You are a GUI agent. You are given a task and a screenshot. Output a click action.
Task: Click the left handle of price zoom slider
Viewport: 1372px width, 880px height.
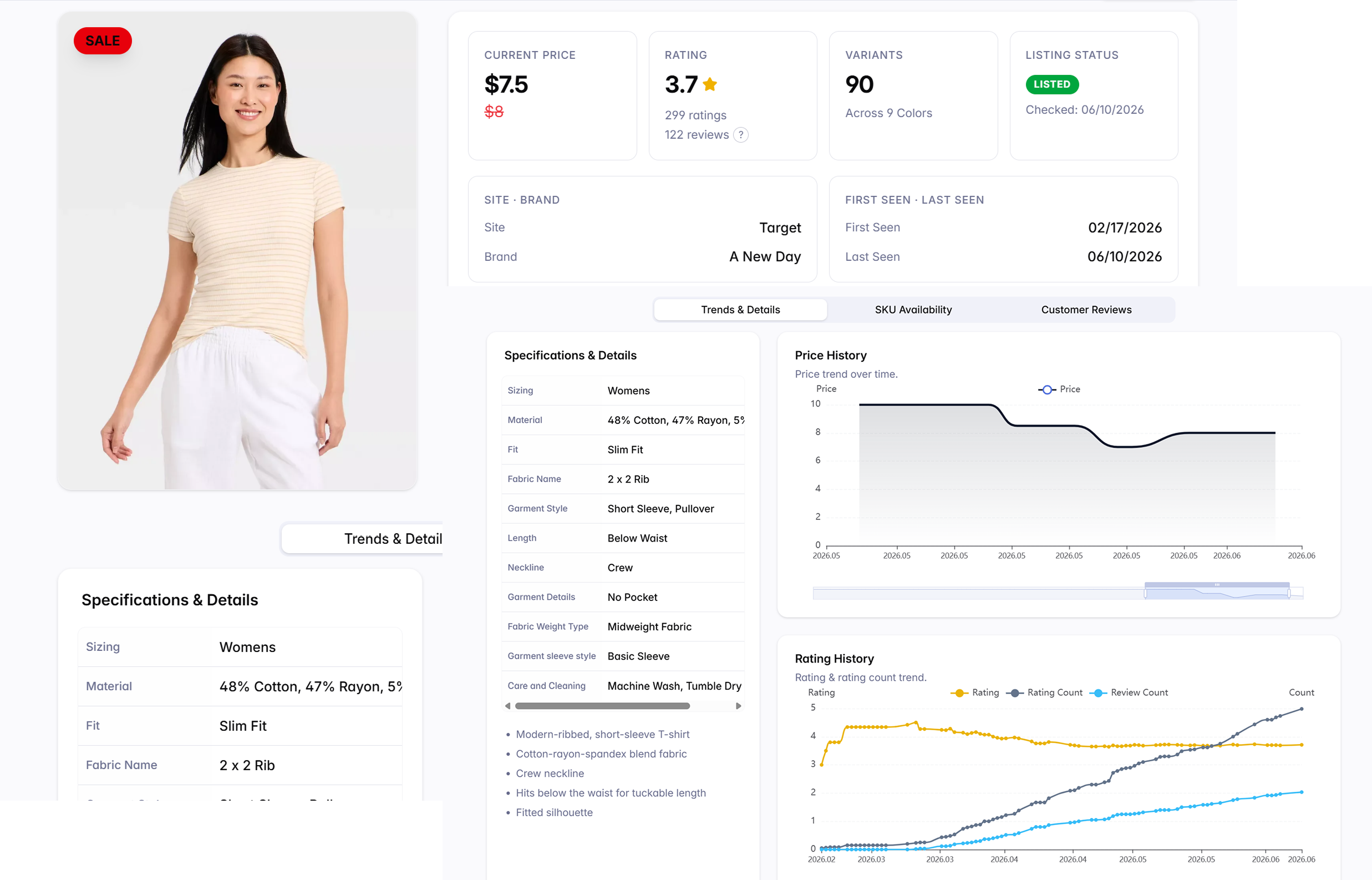click(1145, 594)
